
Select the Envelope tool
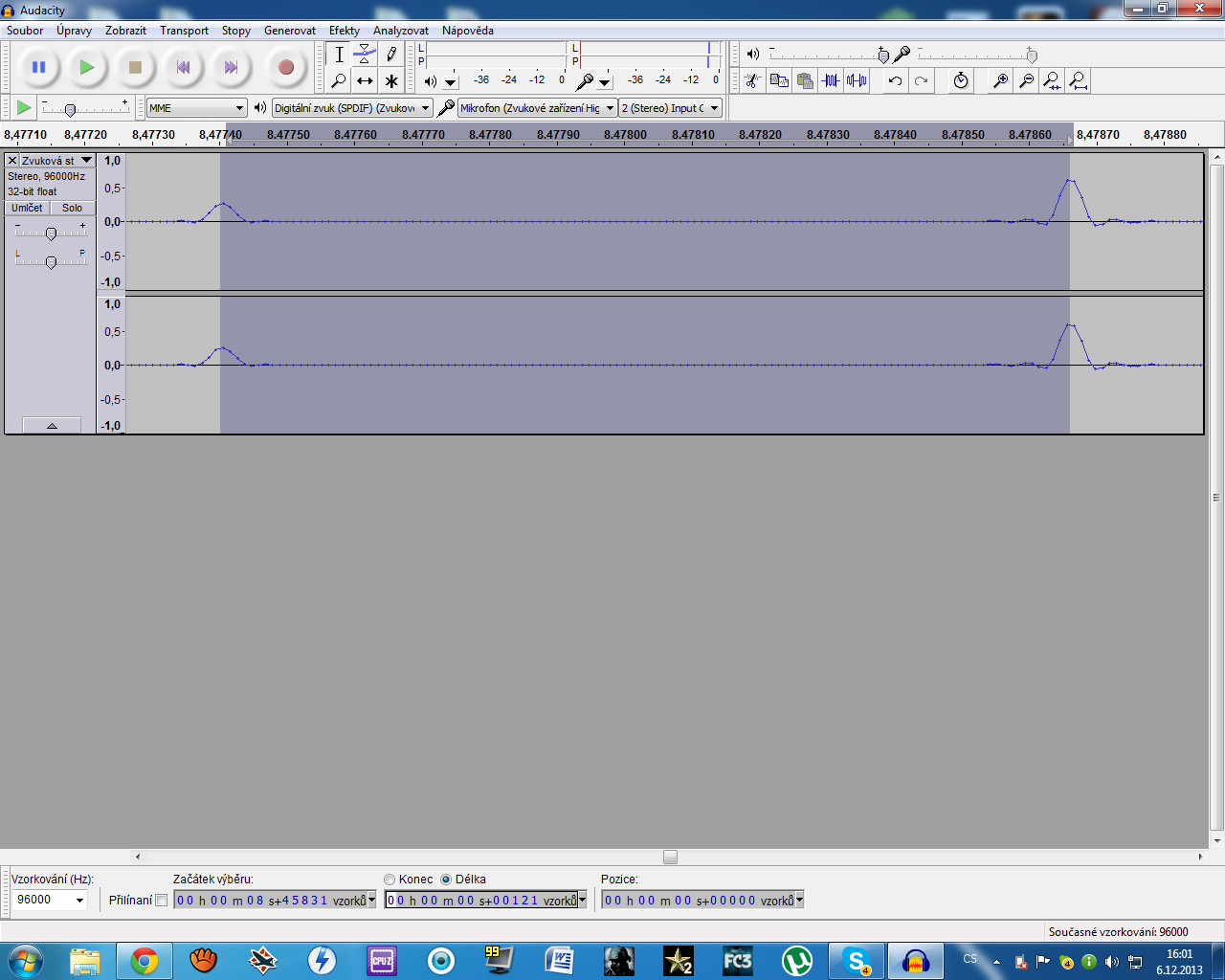tap(365, 55)
